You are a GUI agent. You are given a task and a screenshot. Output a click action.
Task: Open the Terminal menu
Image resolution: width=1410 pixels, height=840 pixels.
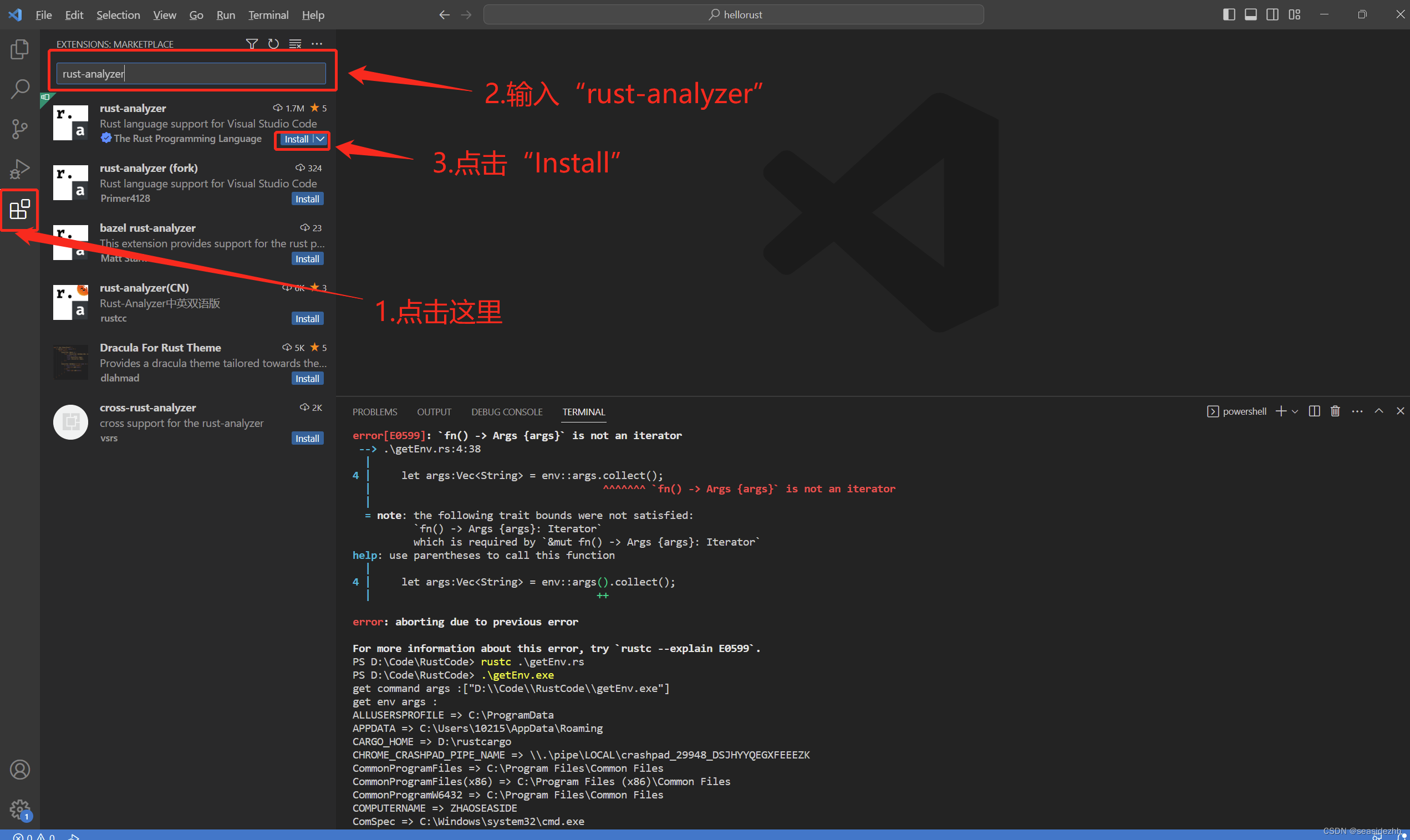point(268,15)
